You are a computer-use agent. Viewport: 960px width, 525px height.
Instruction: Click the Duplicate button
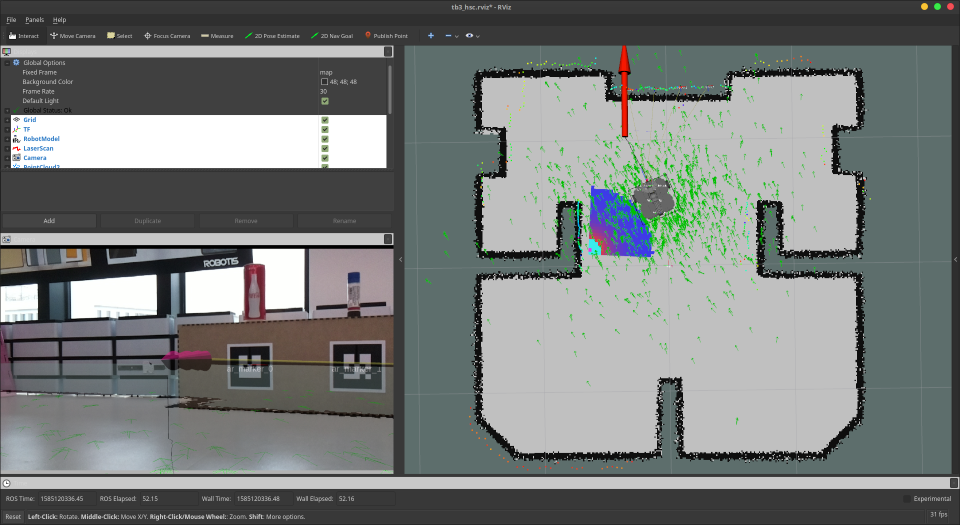[x=148, y=221]
